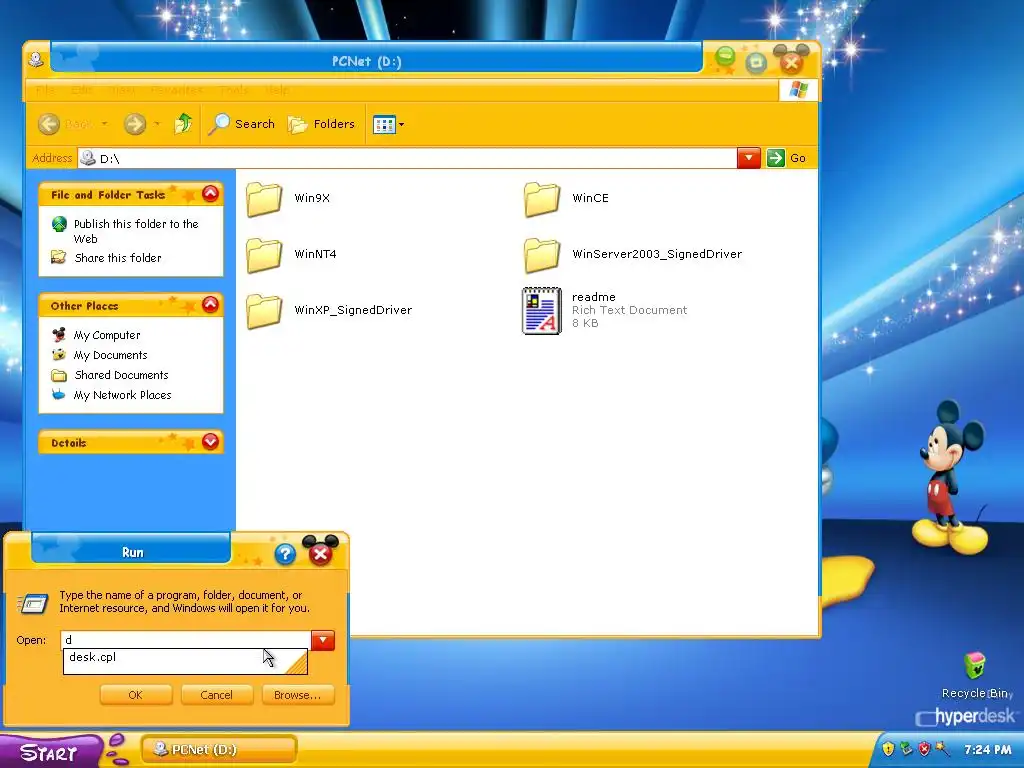The image size is (1024, 768).
Task: Click the globe icon beside Publish
Action: coord(59,224)
